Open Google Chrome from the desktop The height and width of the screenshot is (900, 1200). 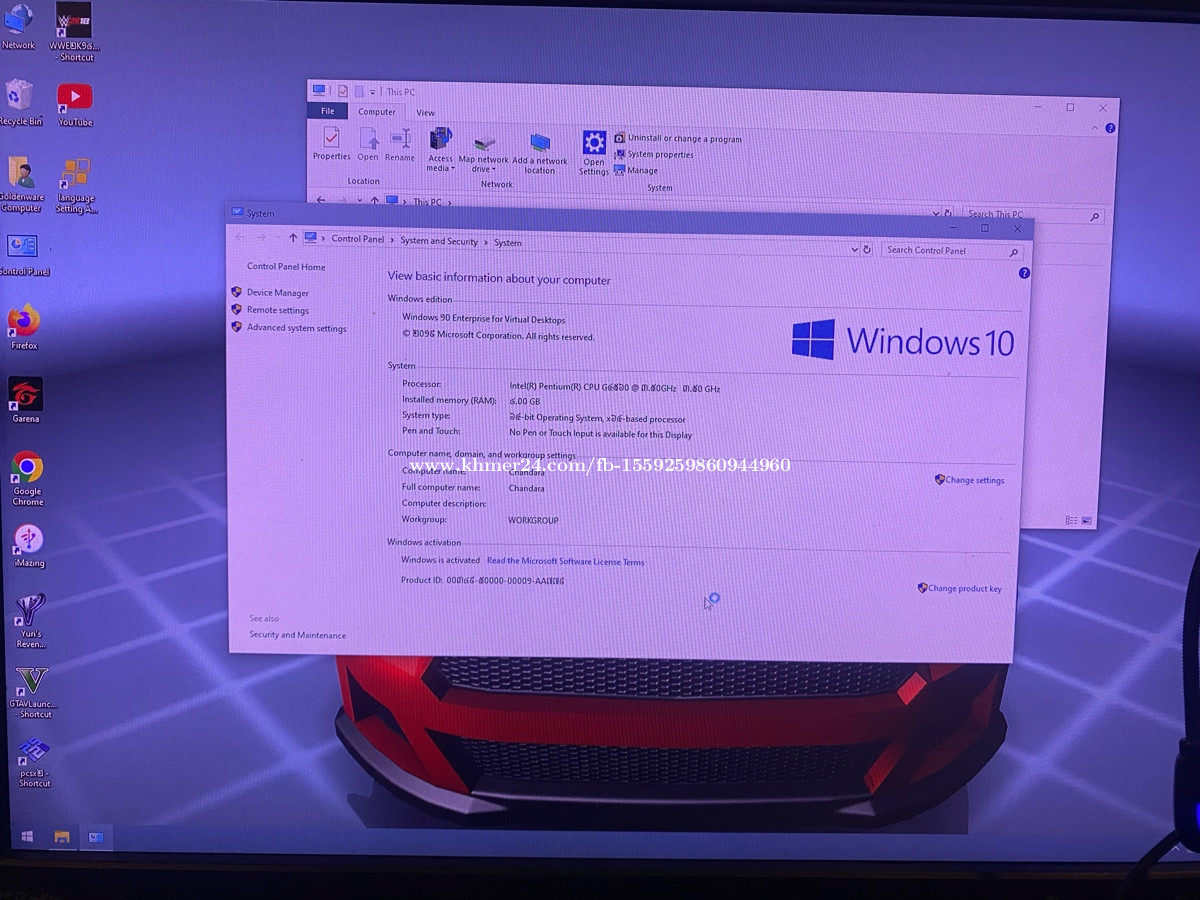(x=27, y=478)
